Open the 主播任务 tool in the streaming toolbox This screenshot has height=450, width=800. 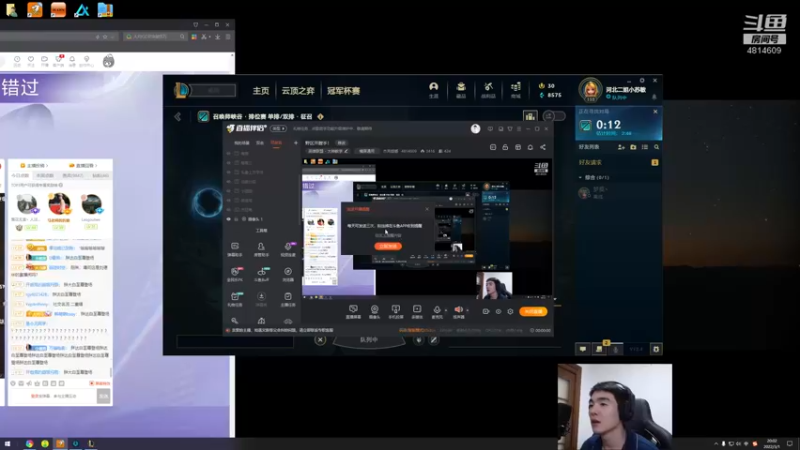point(288,299)
